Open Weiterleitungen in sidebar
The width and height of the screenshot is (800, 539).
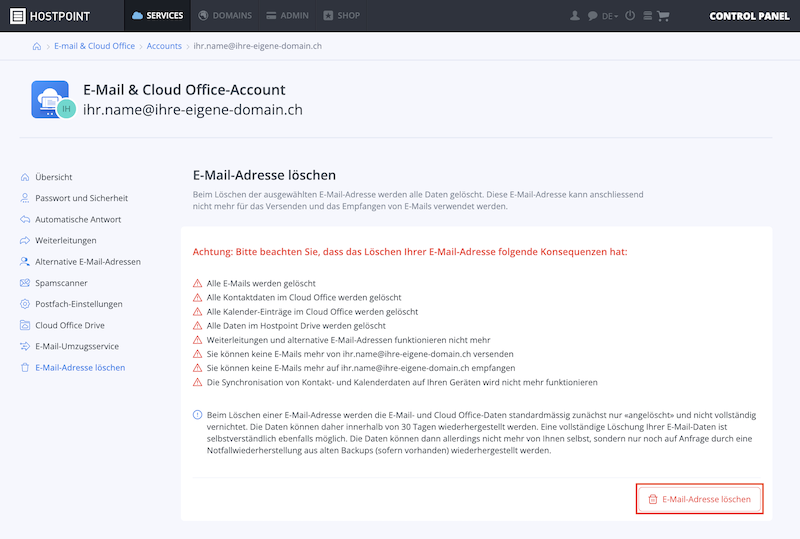click(x=65, y=240)
